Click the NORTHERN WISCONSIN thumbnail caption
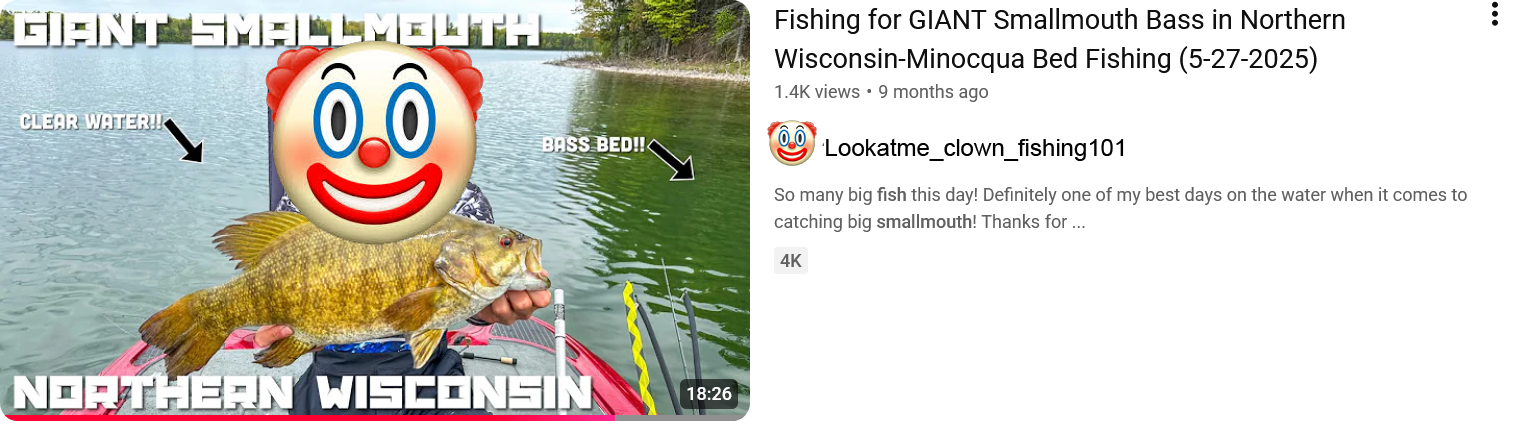The height and width of the screenshot is (421, 1516). coord(303,393)
